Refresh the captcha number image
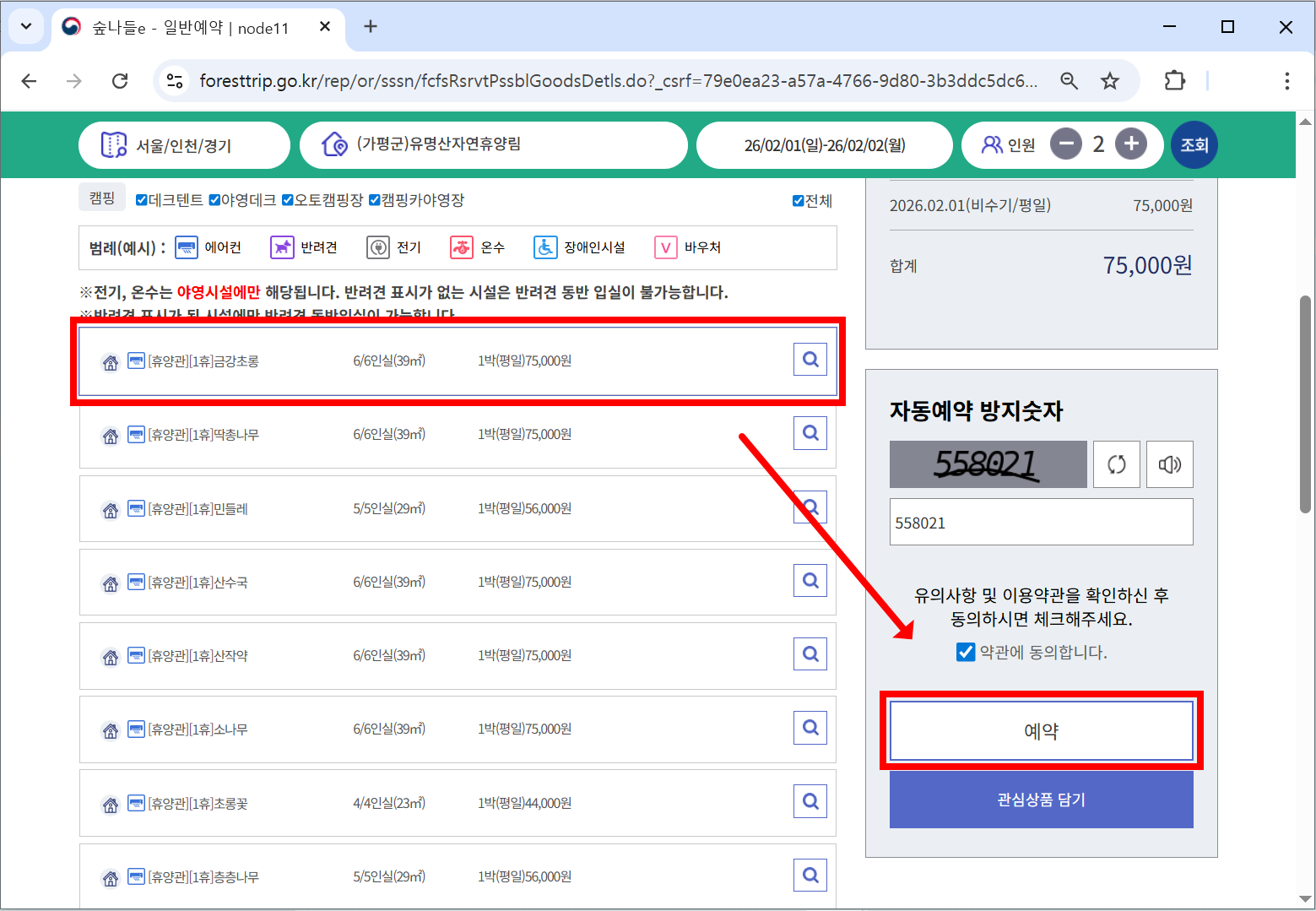The height and width of the screenshot is (911, 1316). (x=1116, y=464)
